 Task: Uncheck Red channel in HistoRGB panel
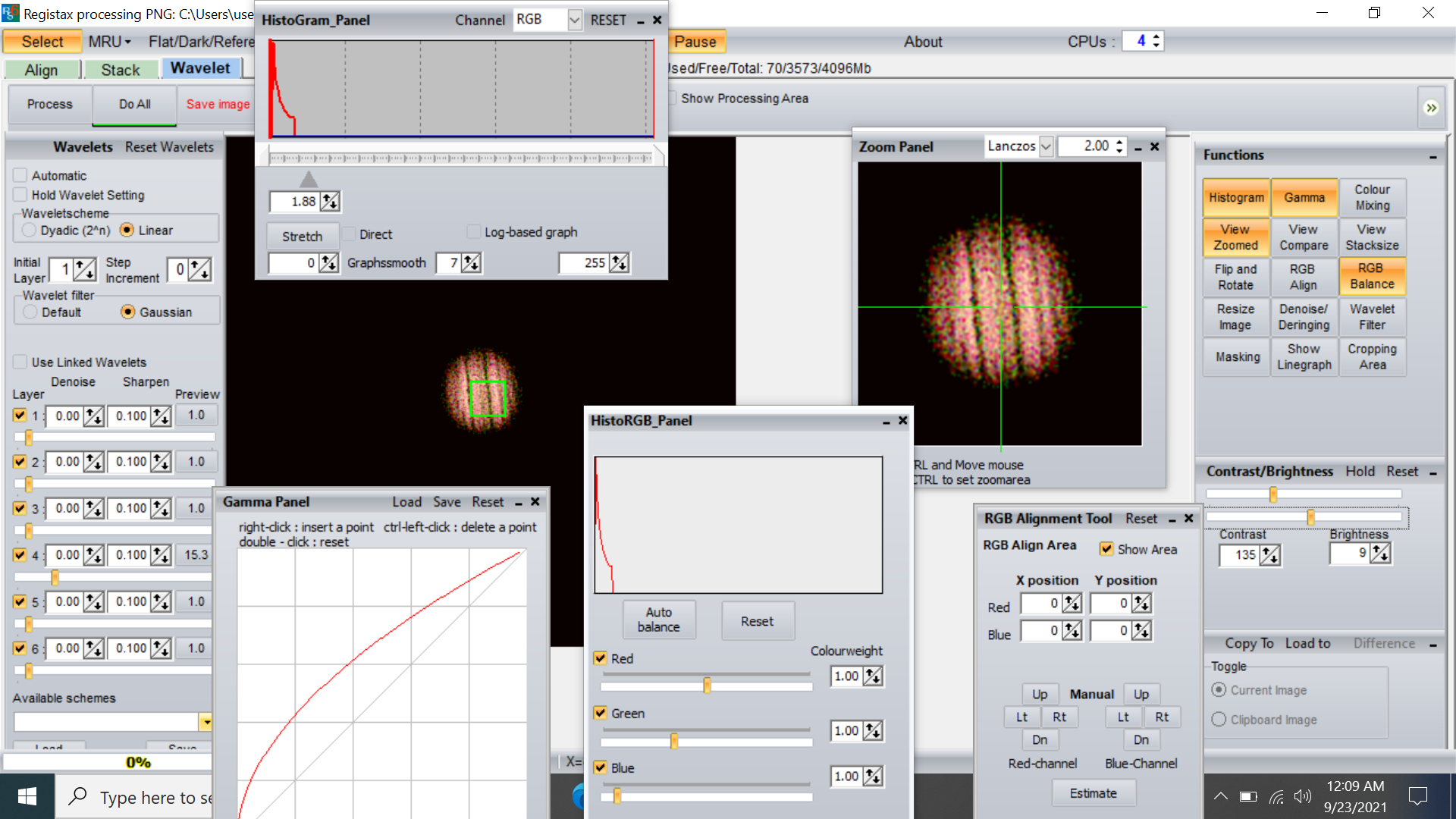pyautogui.click(x=601, y=658)
